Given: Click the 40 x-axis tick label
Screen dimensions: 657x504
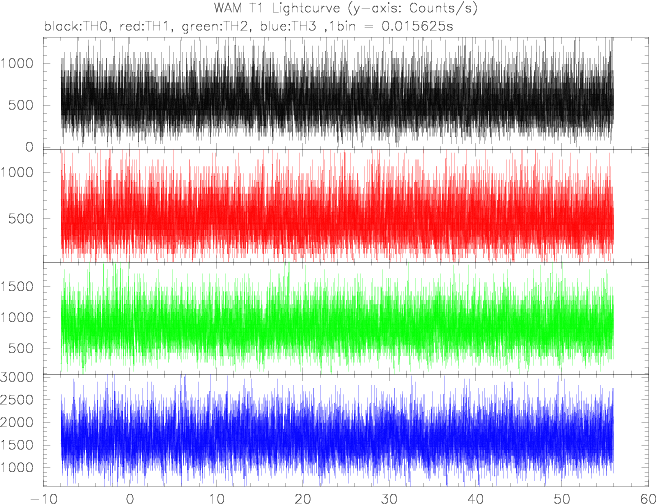Looking at the screenshot, I should coord(476,499).
